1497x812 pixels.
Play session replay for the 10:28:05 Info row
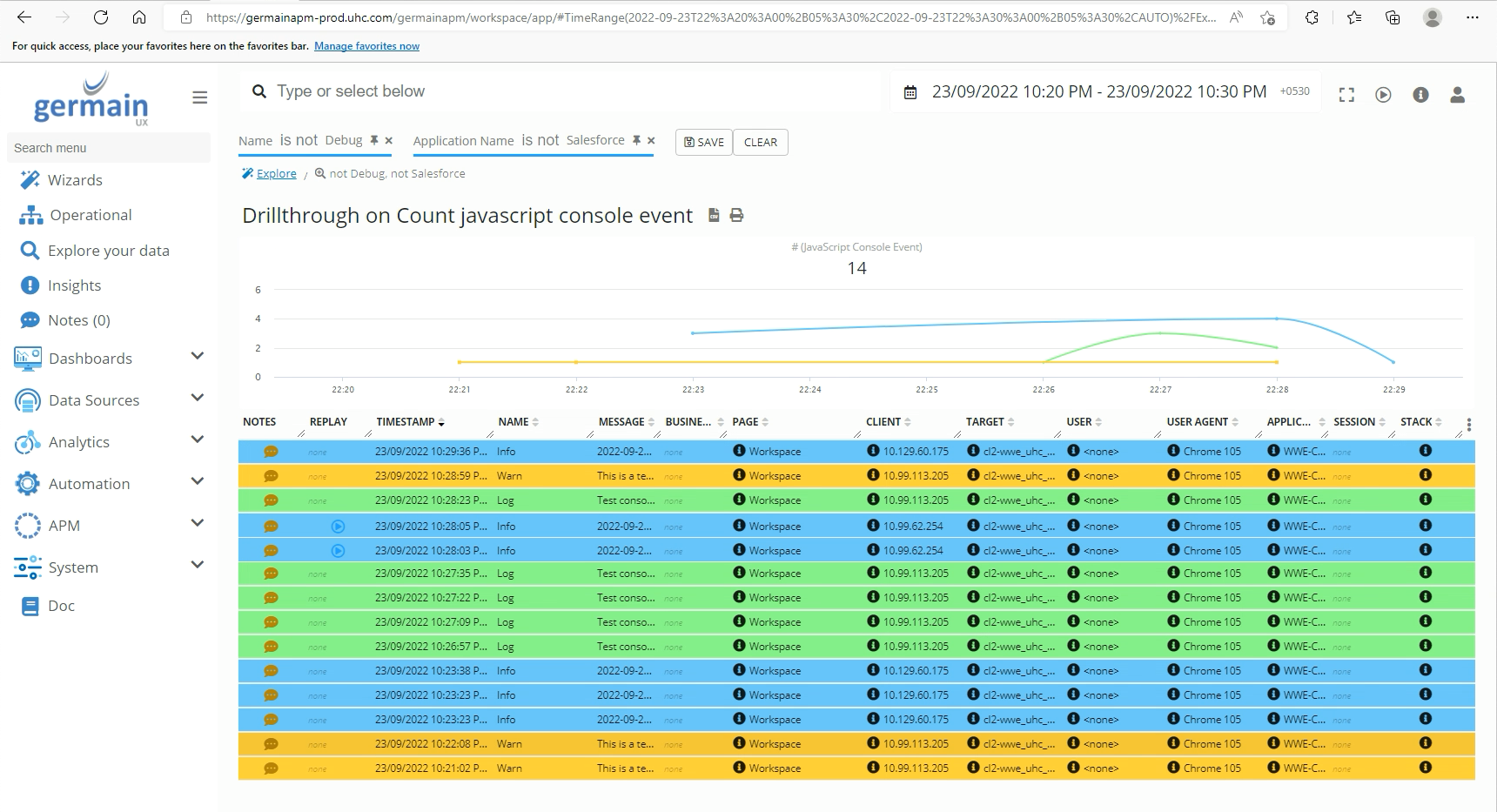tap(338, 527)
